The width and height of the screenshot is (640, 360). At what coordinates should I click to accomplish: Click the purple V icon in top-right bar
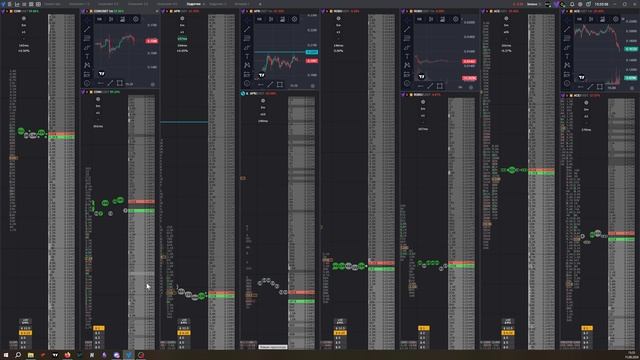pyautogui.click(x=556, y=4)
